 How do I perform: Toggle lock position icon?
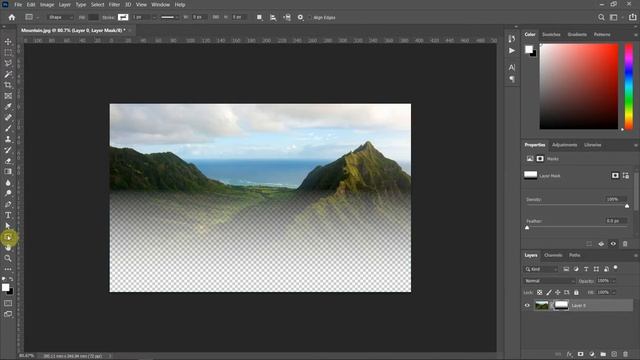(x=558, y=292)
